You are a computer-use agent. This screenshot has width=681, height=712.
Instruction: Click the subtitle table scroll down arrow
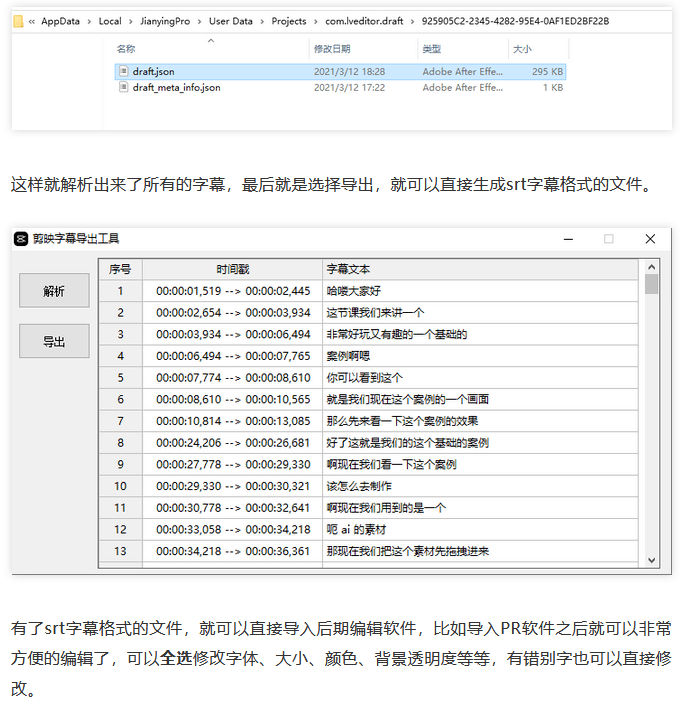point(651,560)
